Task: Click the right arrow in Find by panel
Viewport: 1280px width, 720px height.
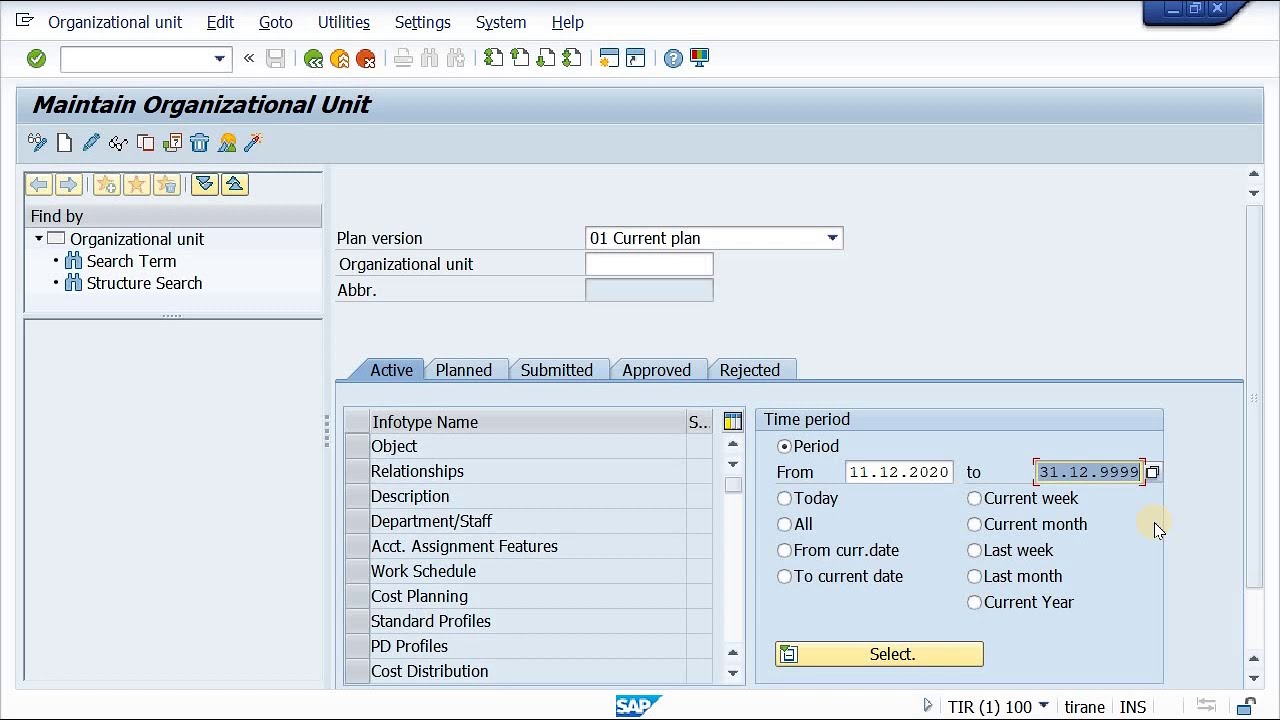Action: 68,185
